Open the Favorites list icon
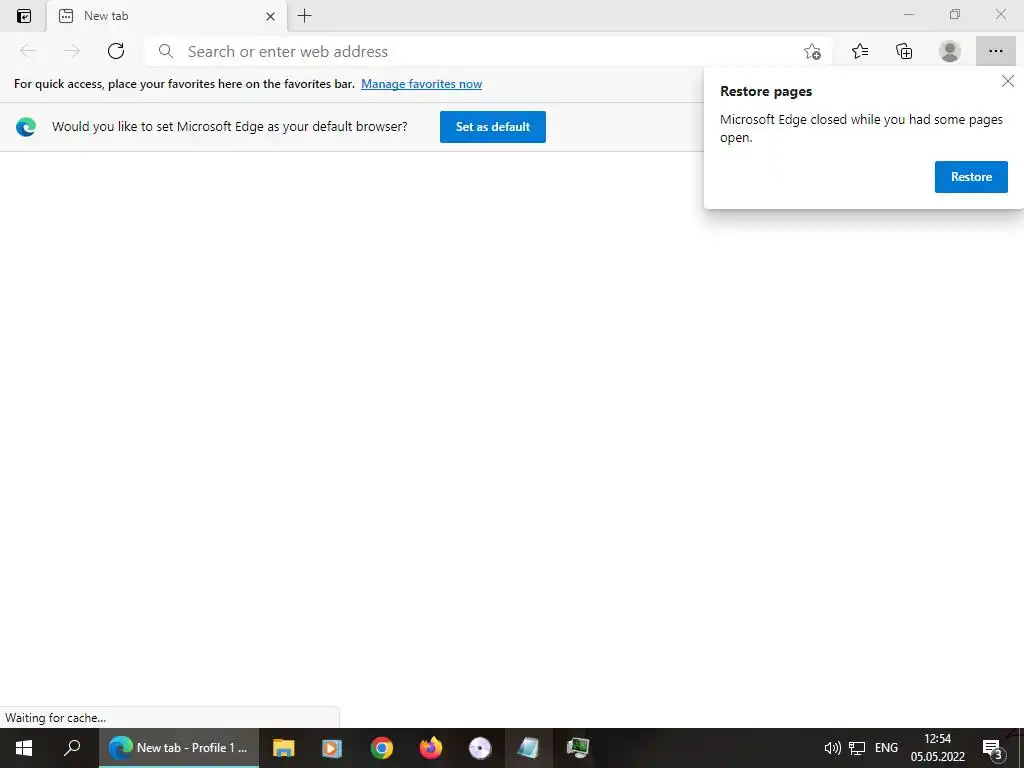 (859, 51)
